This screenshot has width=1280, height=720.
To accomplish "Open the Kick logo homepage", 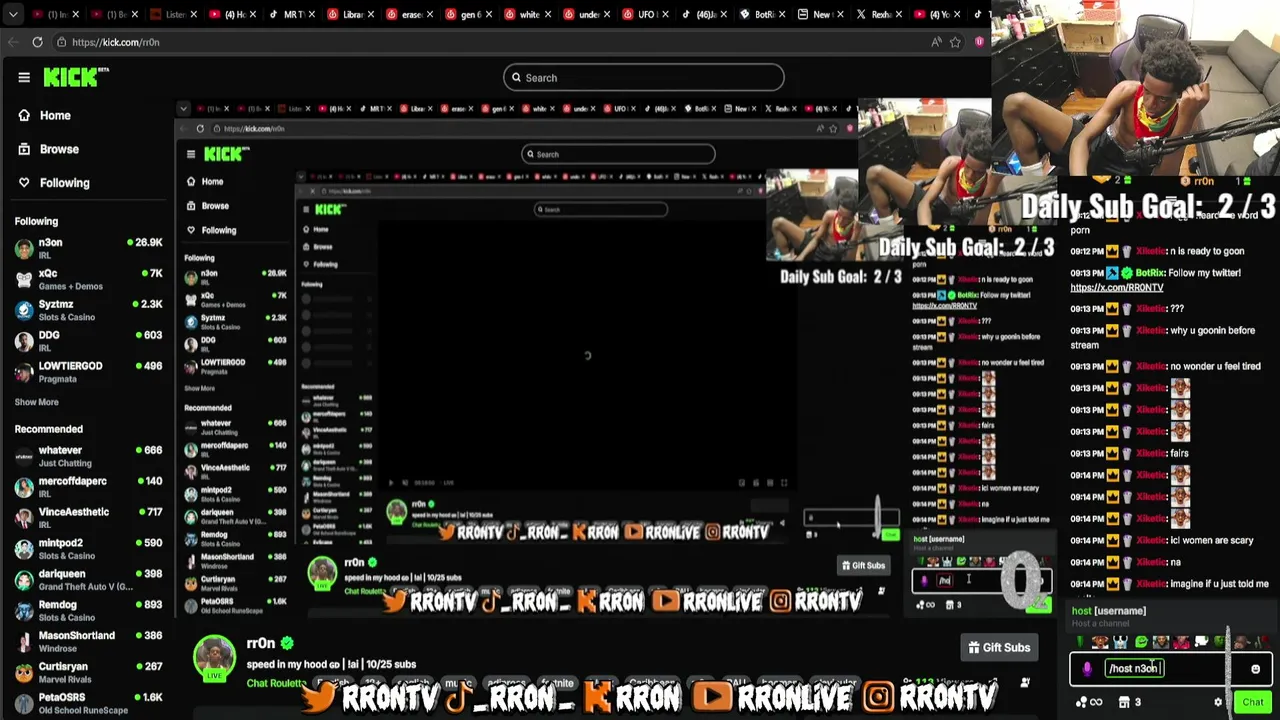I will point(75,77).
